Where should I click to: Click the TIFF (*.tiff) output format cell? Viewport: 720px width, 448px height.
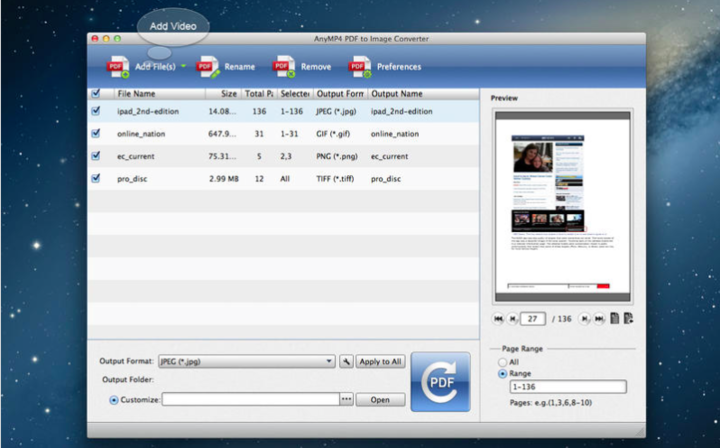[x=335, y=179]
